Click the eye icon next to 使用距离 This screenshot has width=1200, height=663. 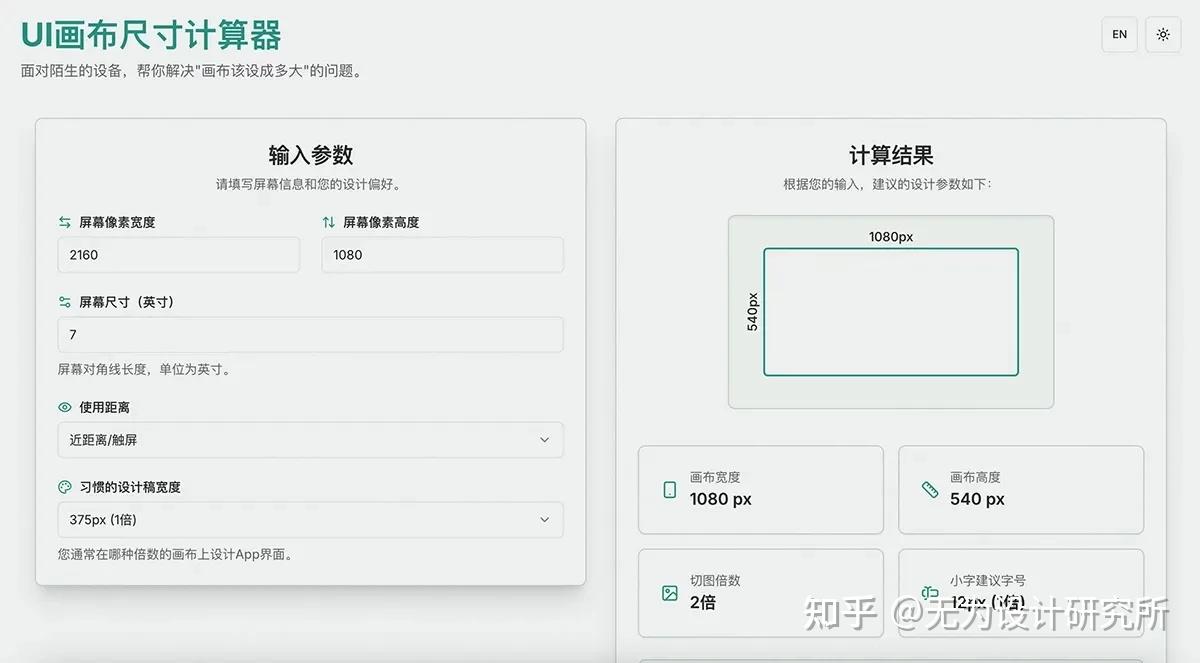[x=66, y=407]
